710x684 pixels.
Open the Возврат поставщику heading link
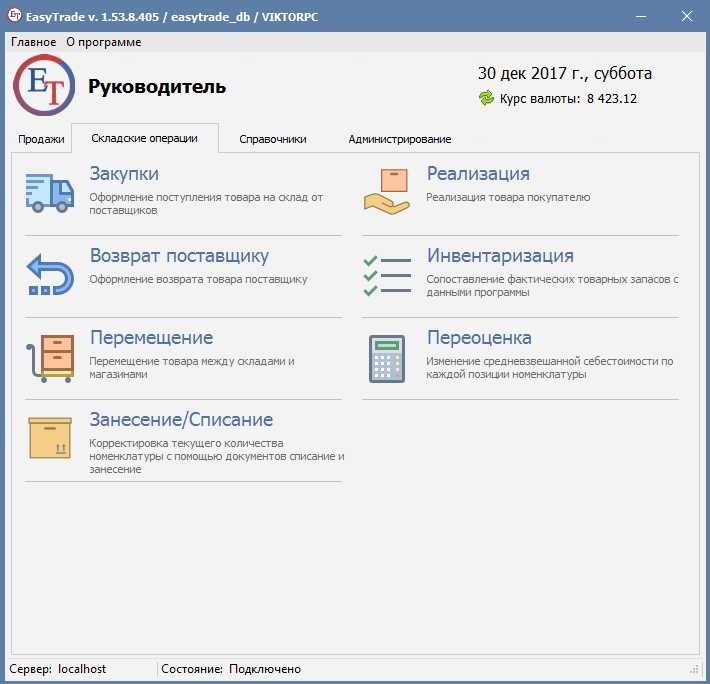coord(179,256)
